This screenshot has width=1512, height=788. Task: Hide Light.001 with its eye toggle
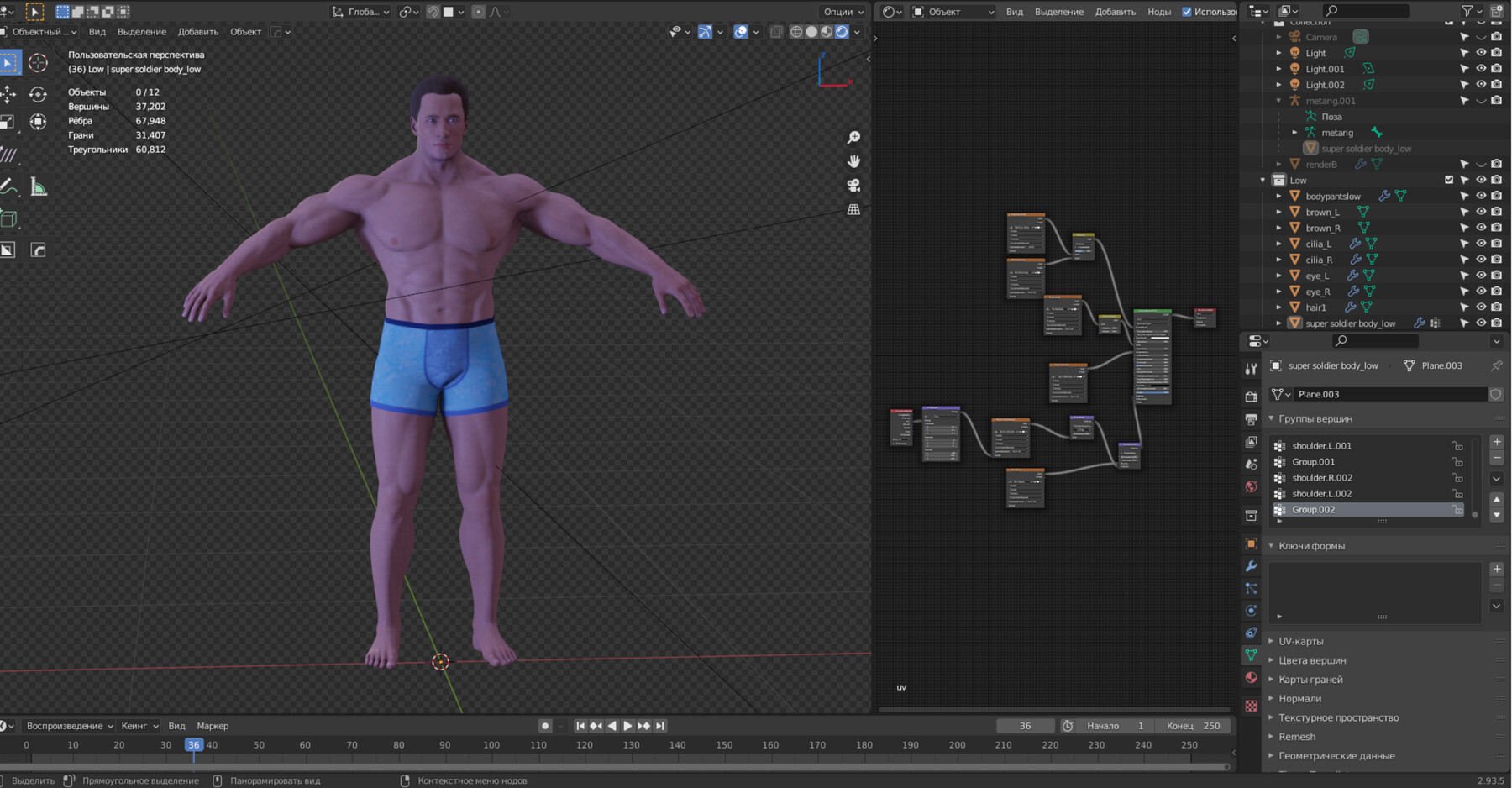coord(1481,69)
